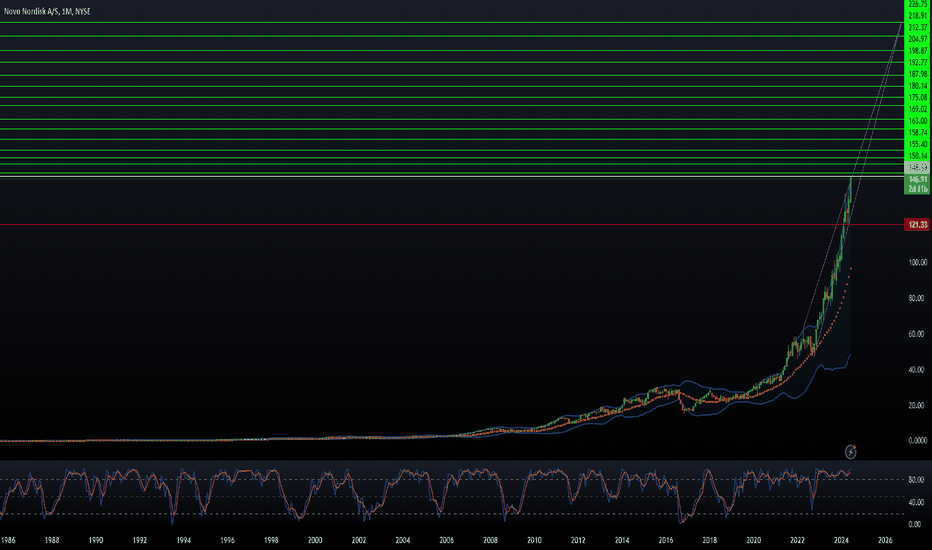Click the 0.0000 price axis tick
The width and height of the screenshot is (932, 550).
pyautogui.click(x=917, y=441)
